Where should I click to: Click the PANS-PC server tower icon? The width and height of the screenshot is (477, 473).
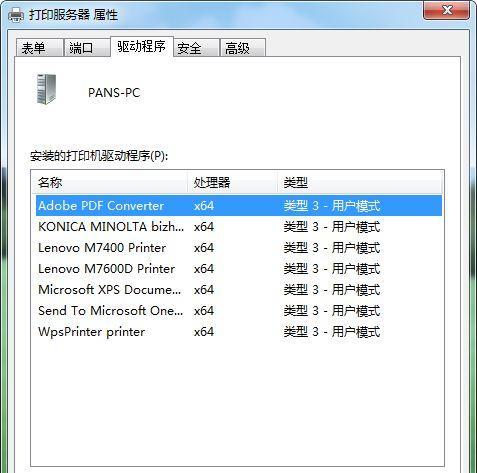[46, 89]
